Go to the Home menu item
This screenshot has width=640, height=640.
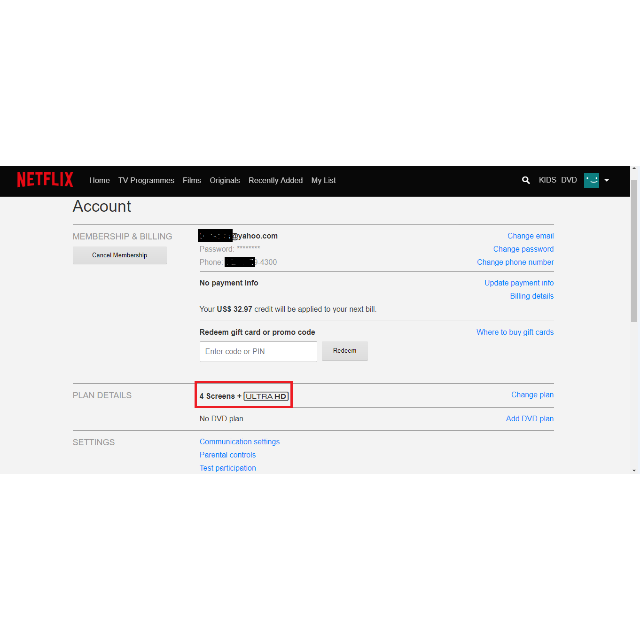[99, 181]
